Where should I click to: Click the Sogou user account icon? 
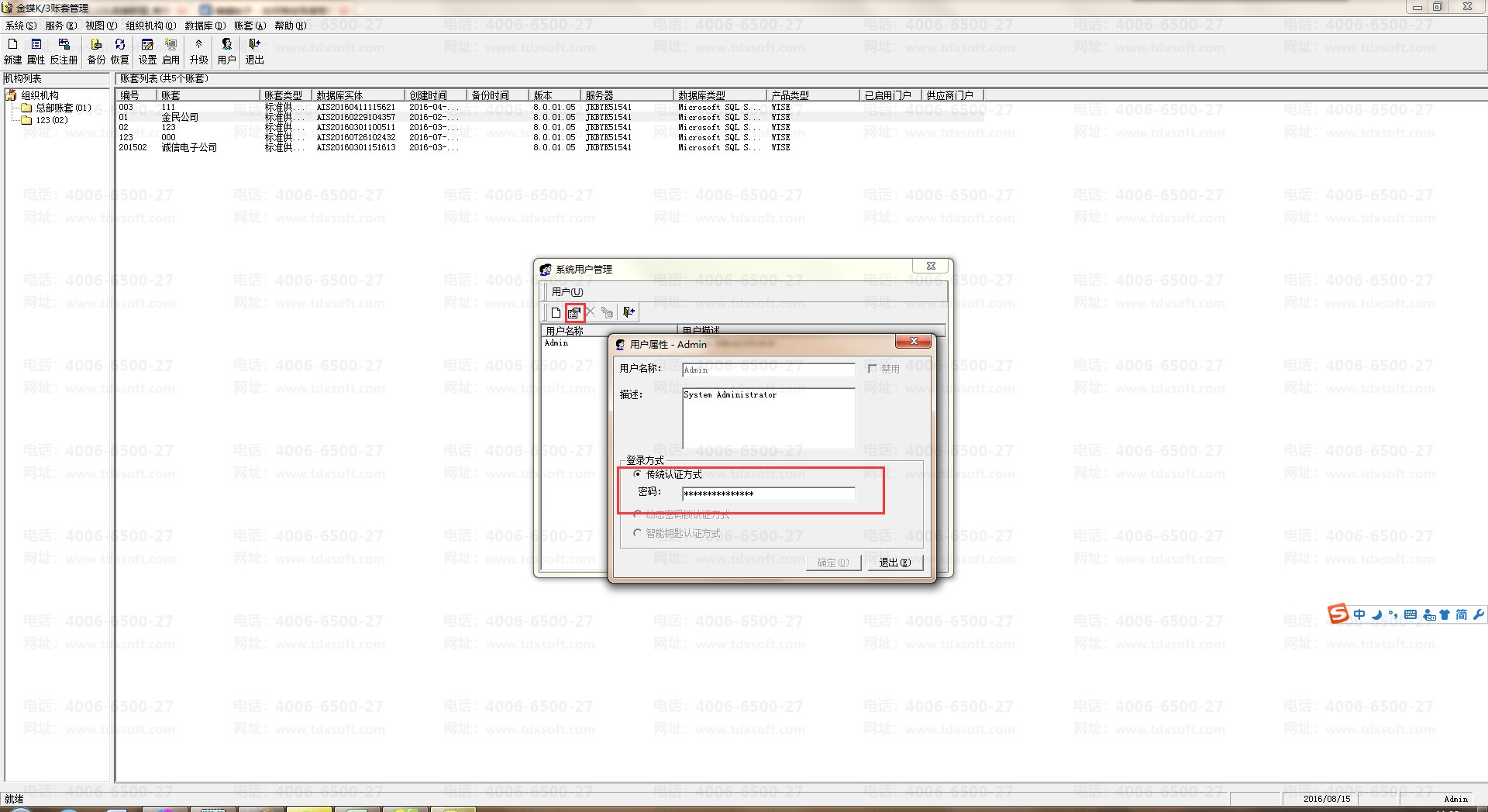point(1429,614)
